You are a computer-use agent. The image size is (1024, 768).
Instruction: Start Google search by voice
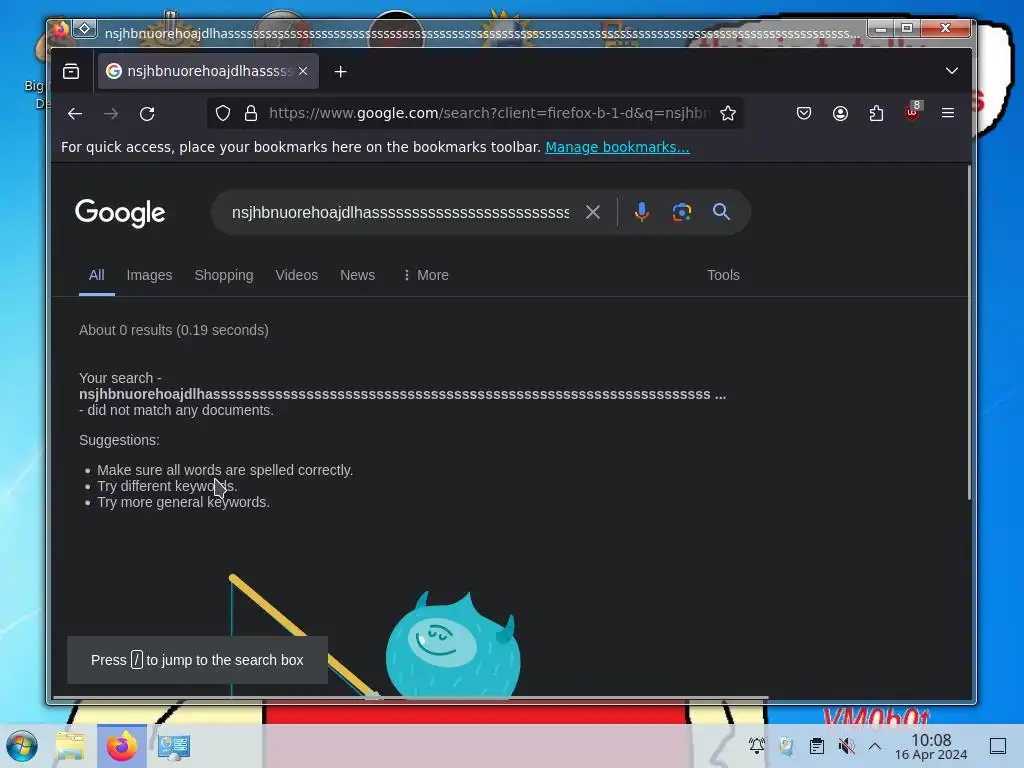click(641, 212)
